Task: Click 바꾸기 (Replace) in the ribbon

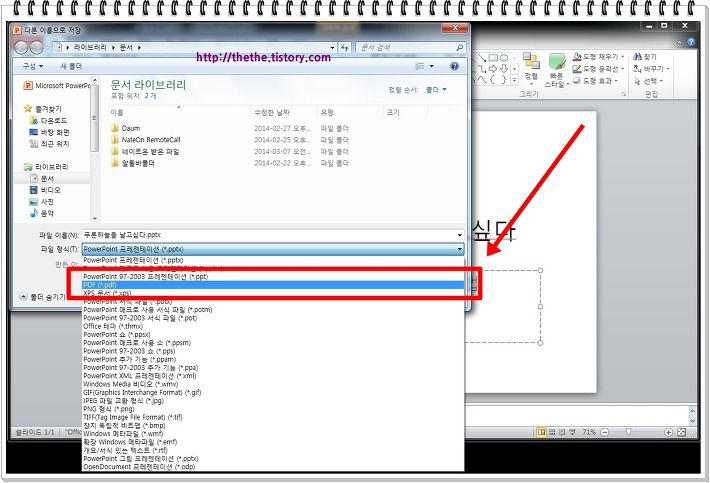Action: 651,69
